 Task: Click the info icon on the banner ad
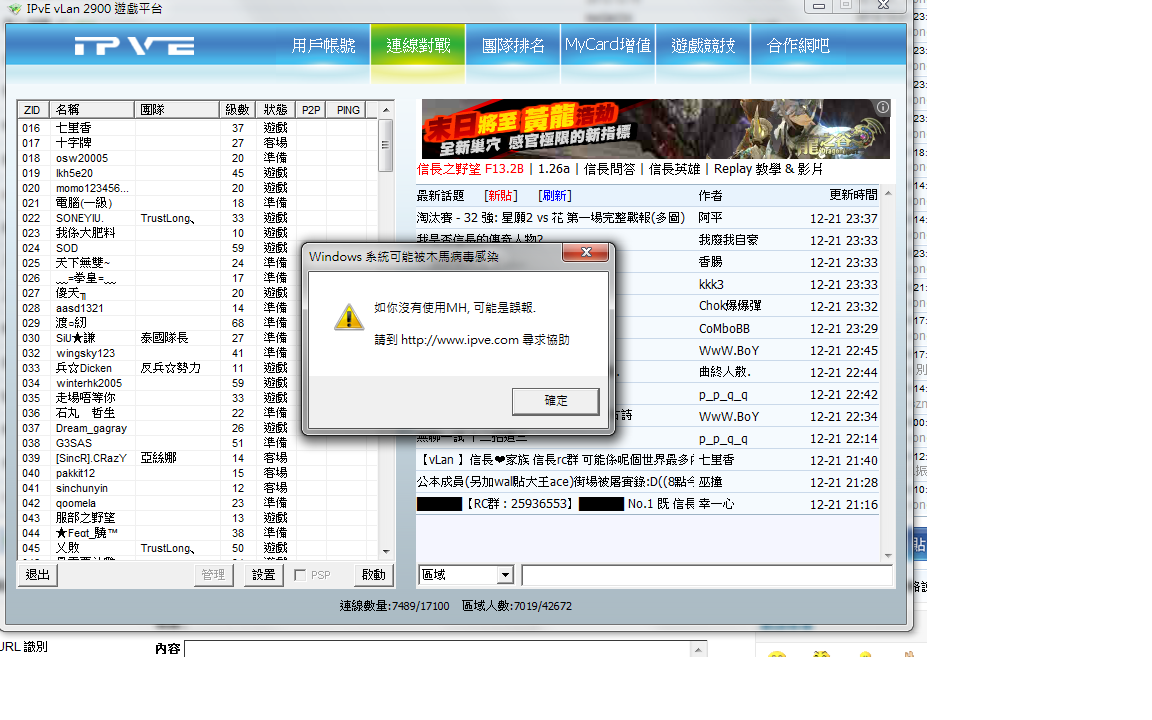(x=882, y=107)
